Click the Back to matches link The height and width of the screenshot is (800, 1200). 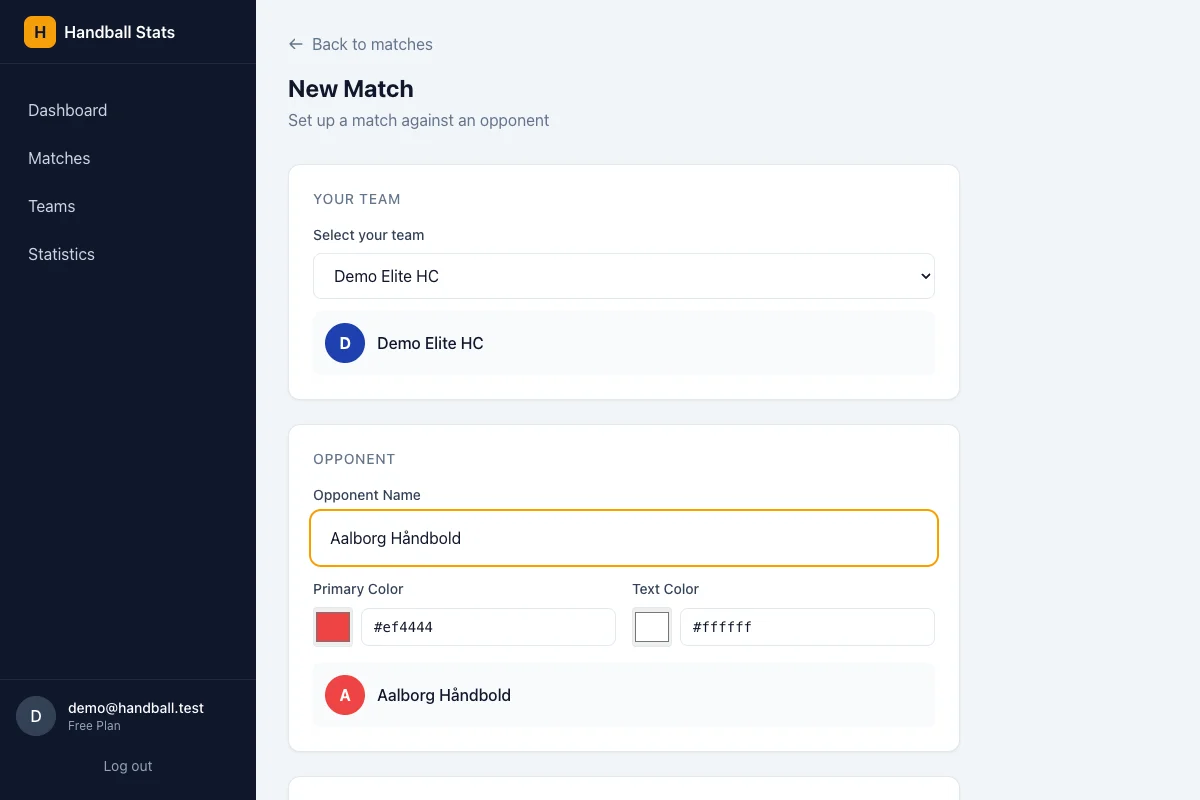coord(372,44)
